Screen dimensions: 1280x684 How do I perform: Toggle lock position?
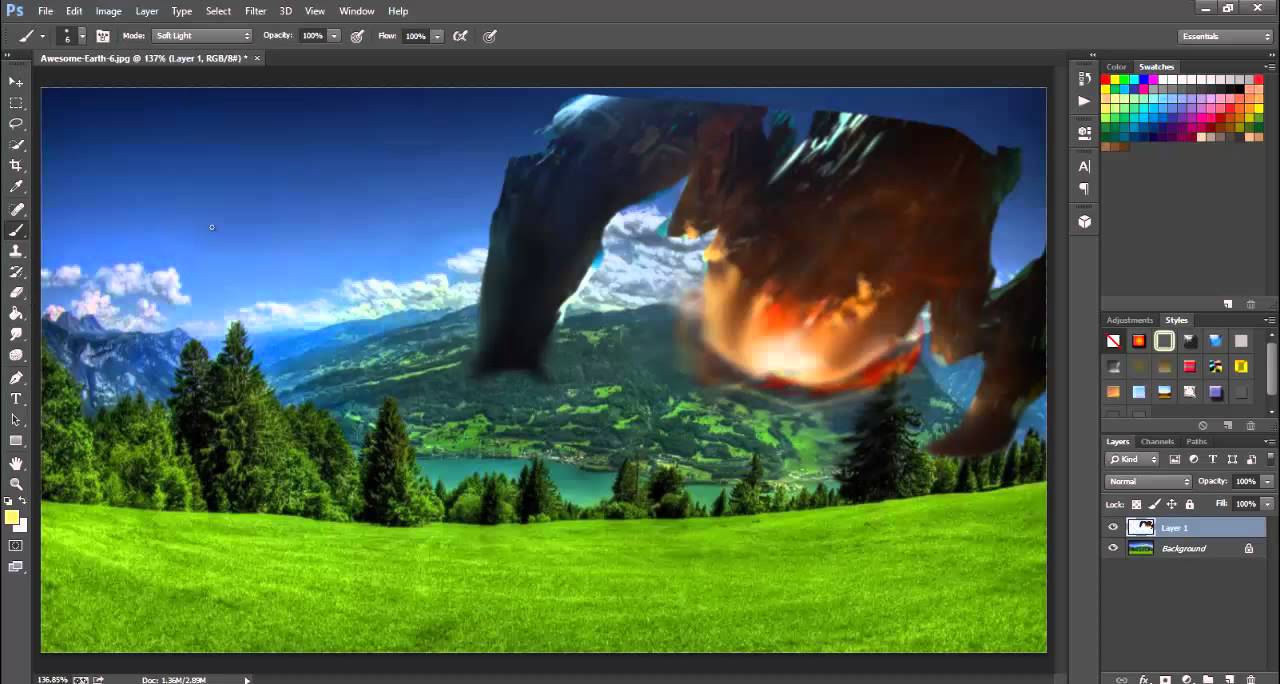point(1172,504)
